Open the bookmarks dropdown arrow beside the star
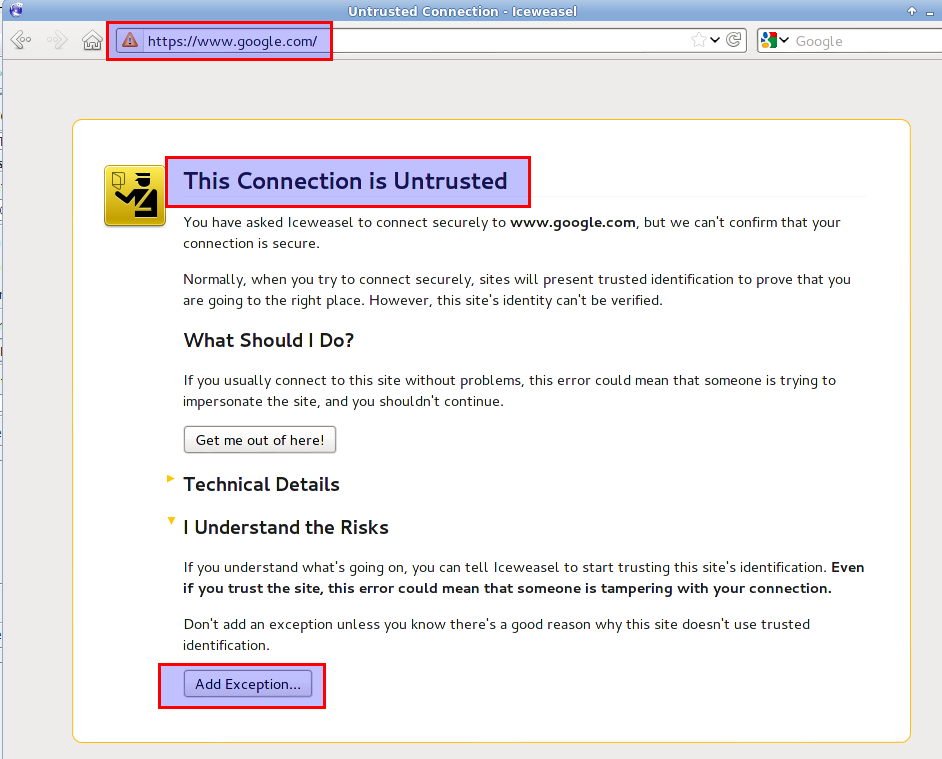The height and width of the screenshot is (759, 942). [715, 40]
